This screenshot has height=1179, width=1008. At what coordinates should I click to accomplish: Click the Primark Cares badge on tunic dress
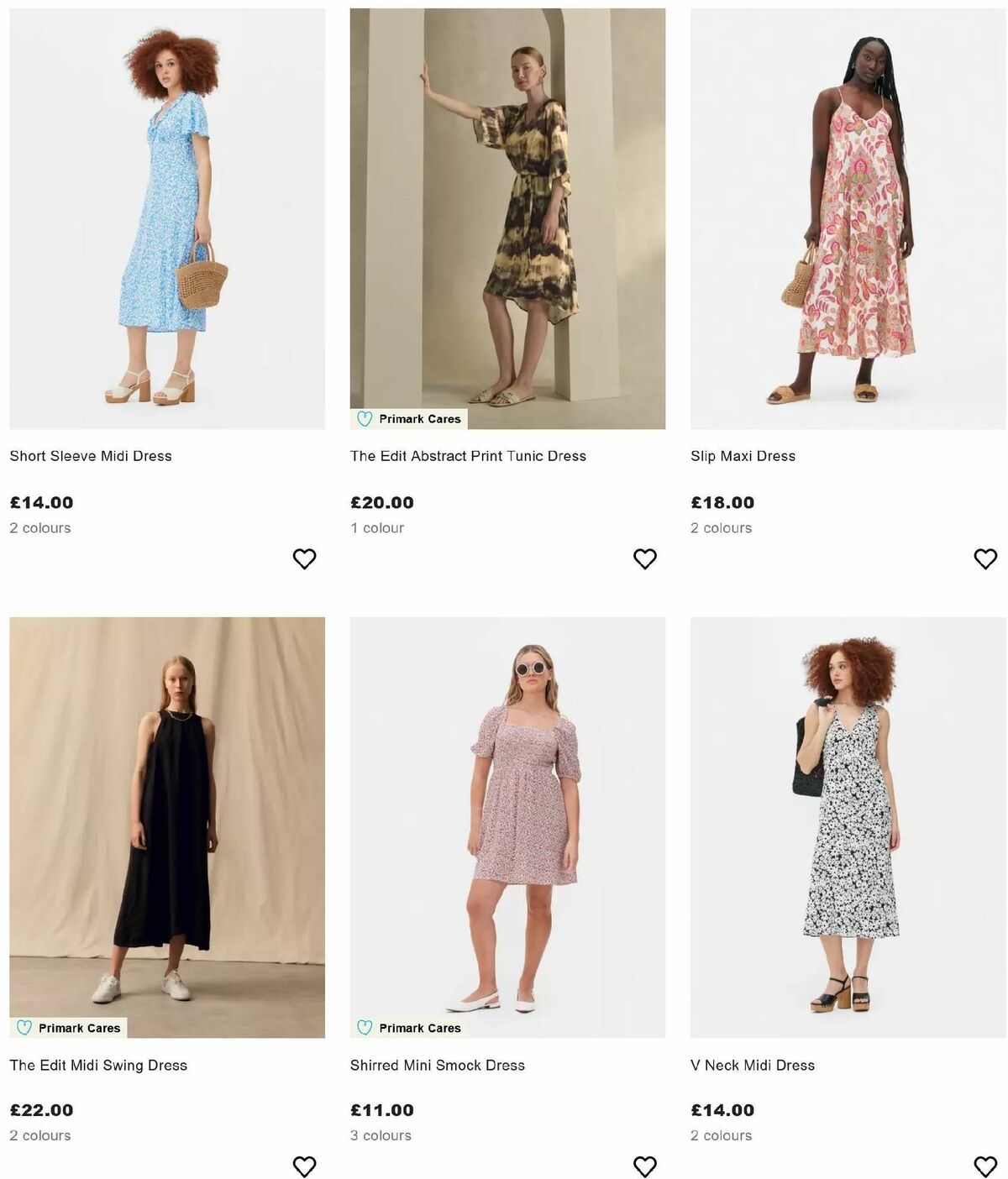[x=409, y=418]
